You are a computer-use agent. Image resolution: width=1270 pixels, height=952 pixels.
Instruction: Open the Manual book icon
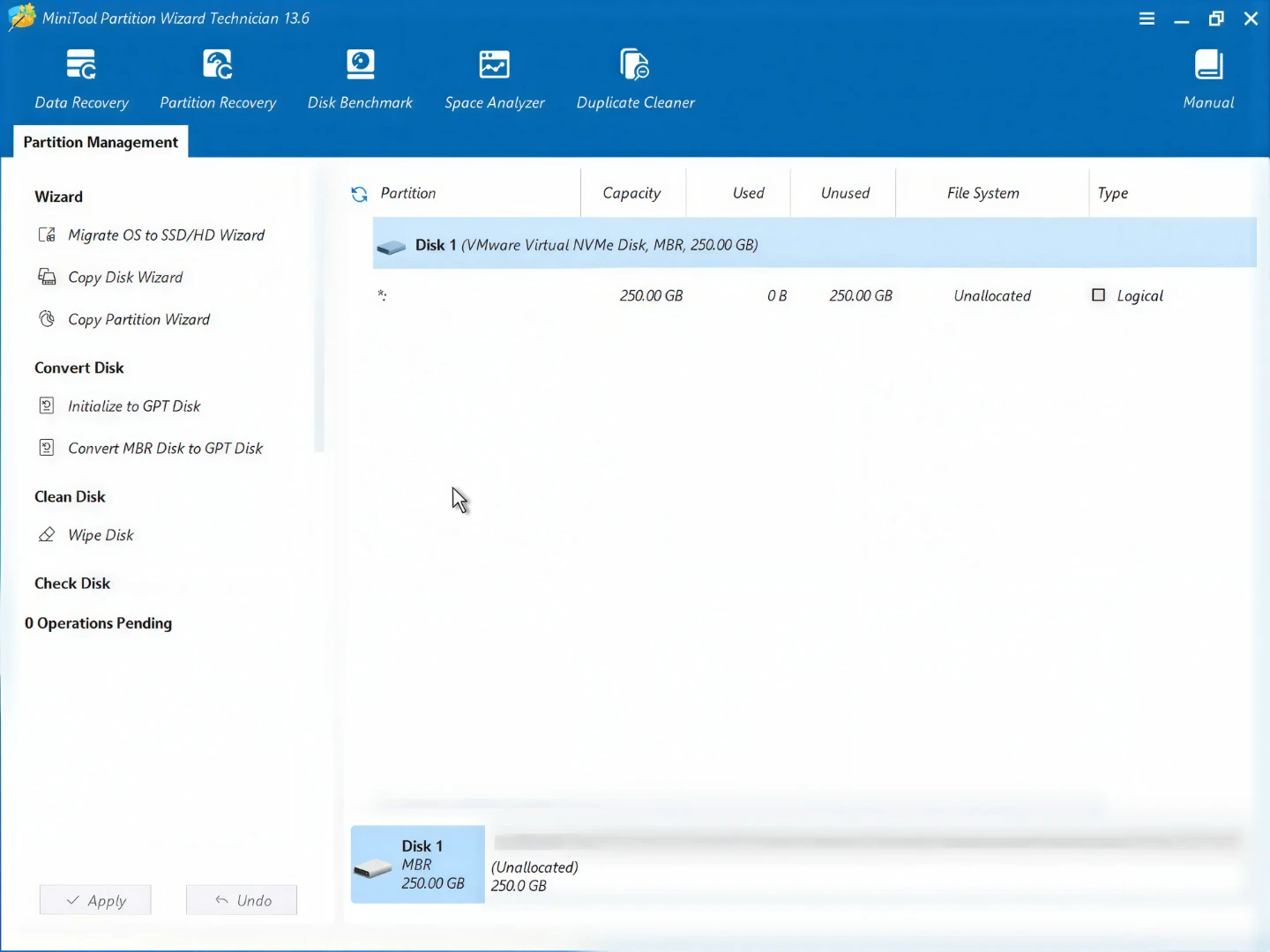click(1208, 65)
